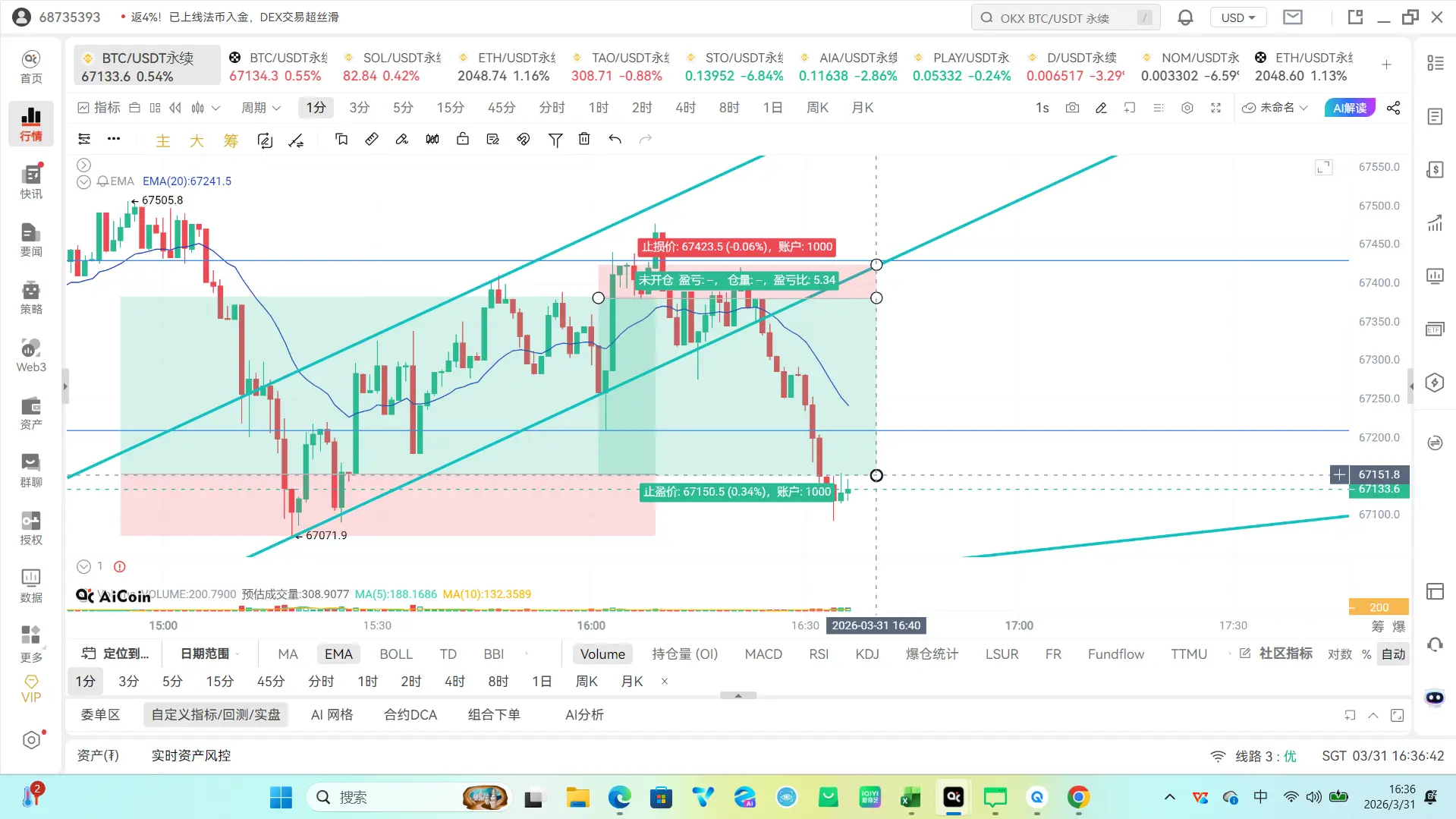
Task: Collapse the left panel handle
Action: (x=65, y=386)
